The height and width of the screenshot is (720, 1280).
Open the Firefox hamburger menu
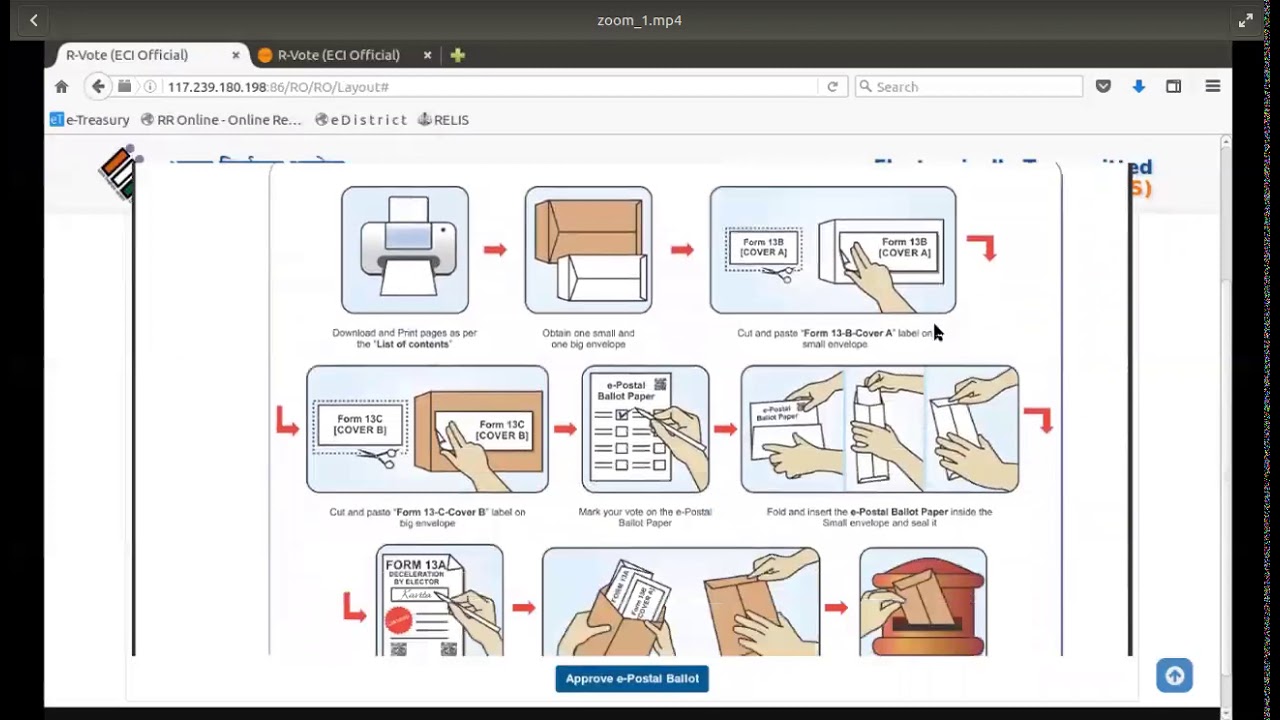point(1213,87)
